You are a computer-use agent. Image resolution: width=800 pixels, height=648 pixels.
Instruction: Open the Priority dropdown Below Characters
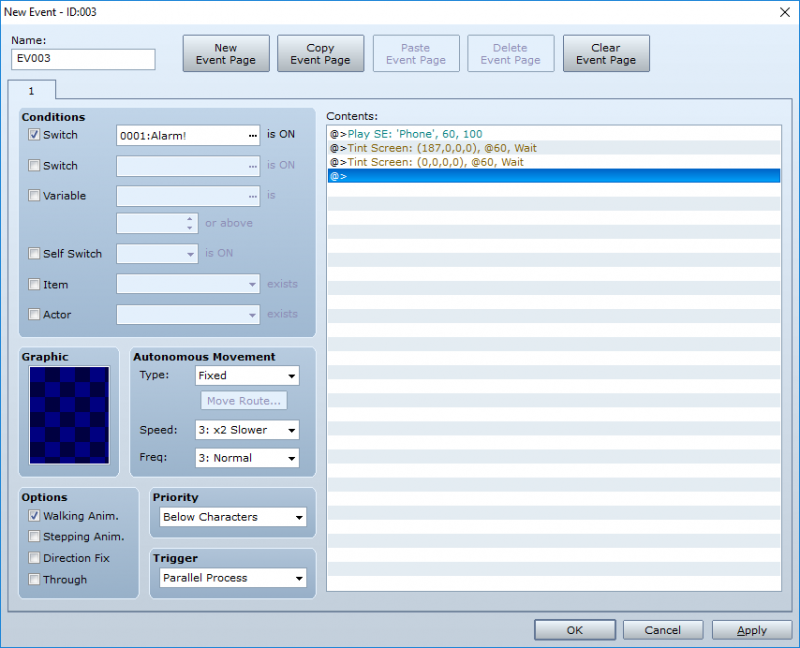pos(233,517)
